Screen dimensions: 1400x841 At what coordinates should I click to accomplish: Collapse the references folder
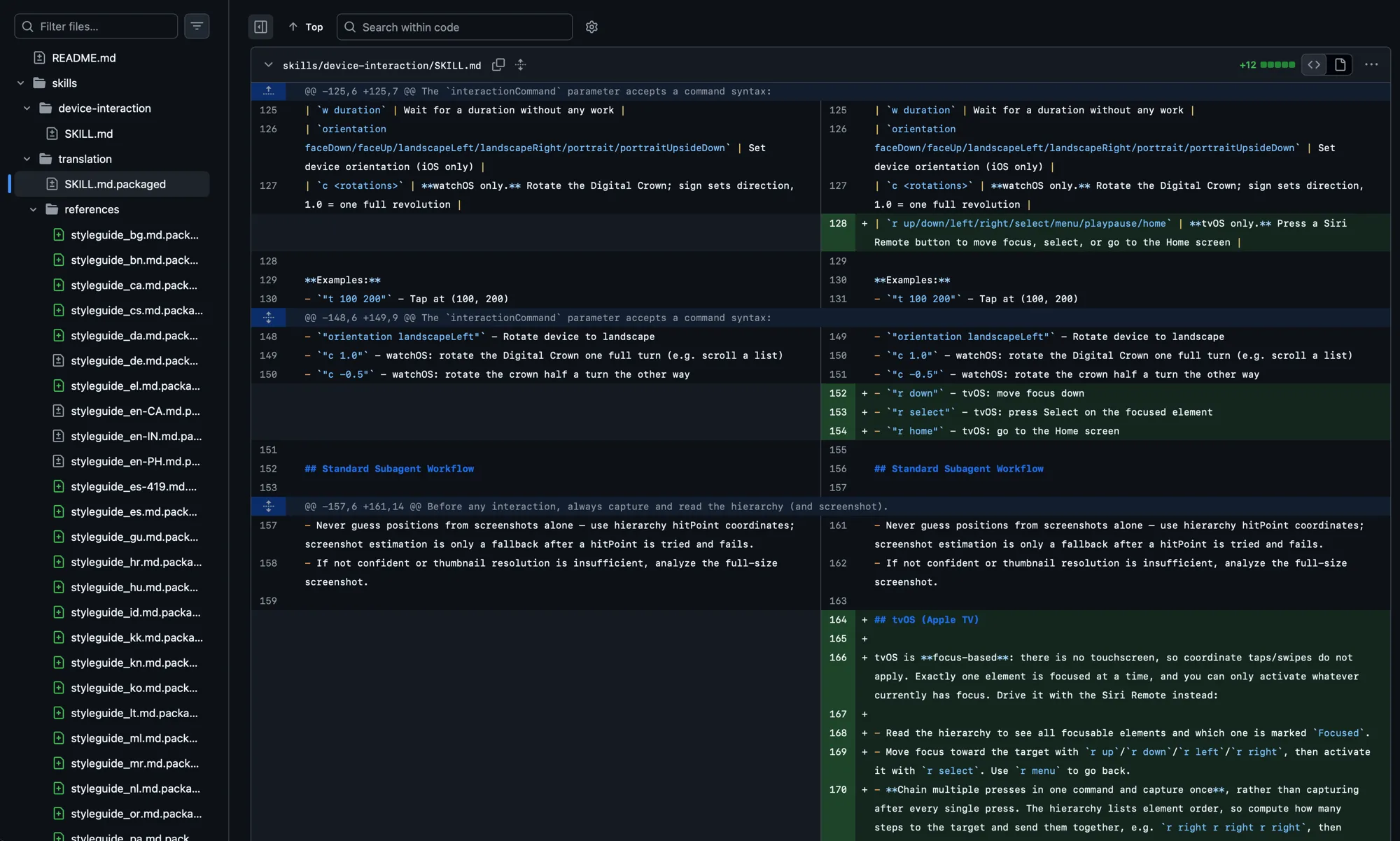pyautogui.click(x=34, y=209)
